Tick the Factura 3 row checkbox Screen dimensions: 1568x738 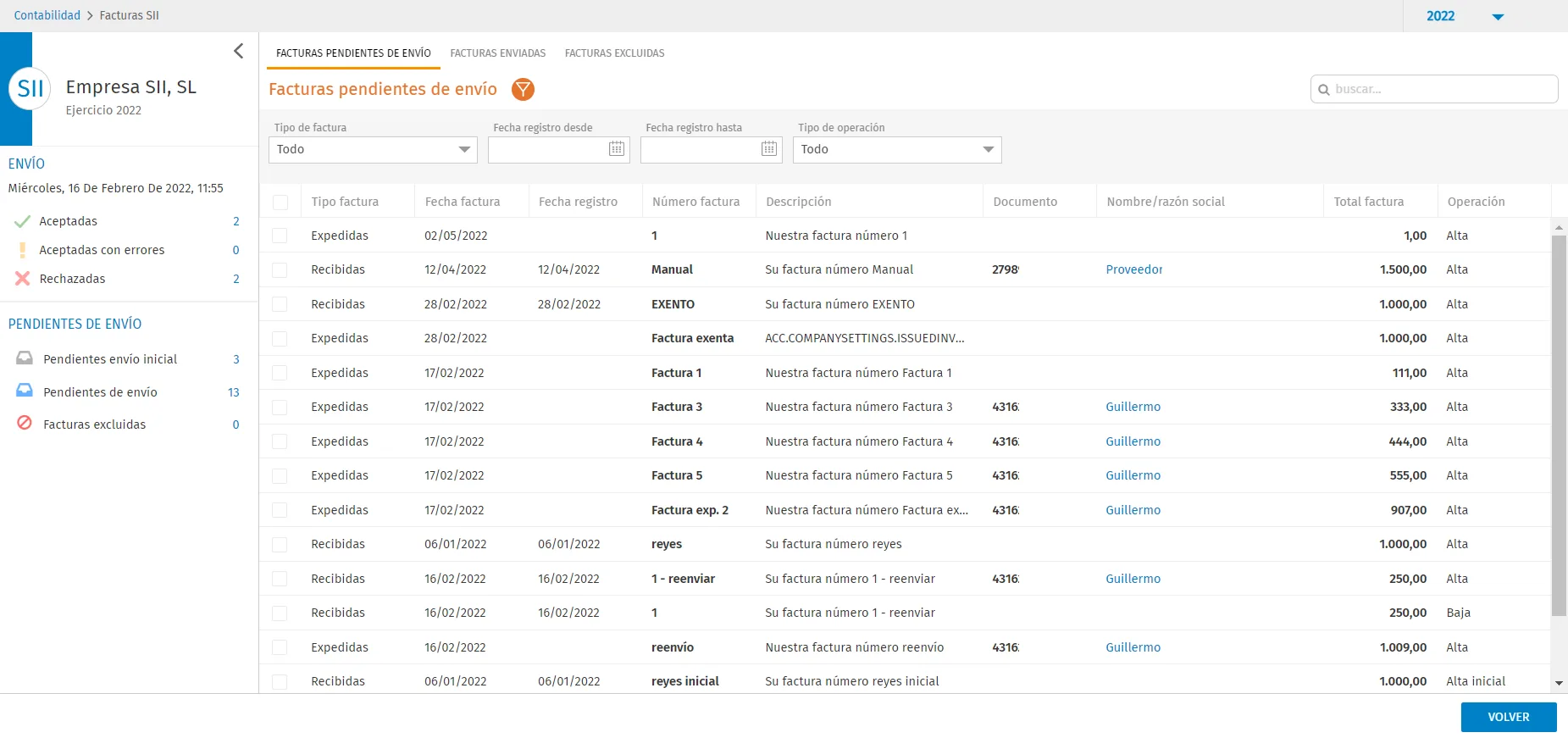point(280,408)
